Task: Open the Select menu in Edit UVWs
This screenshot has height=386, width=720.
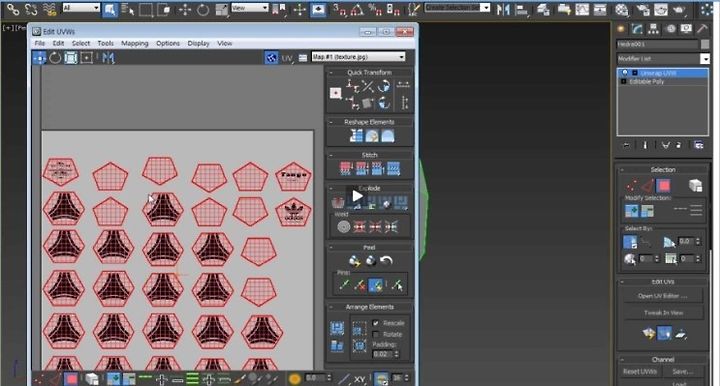Action: (81, 43)
